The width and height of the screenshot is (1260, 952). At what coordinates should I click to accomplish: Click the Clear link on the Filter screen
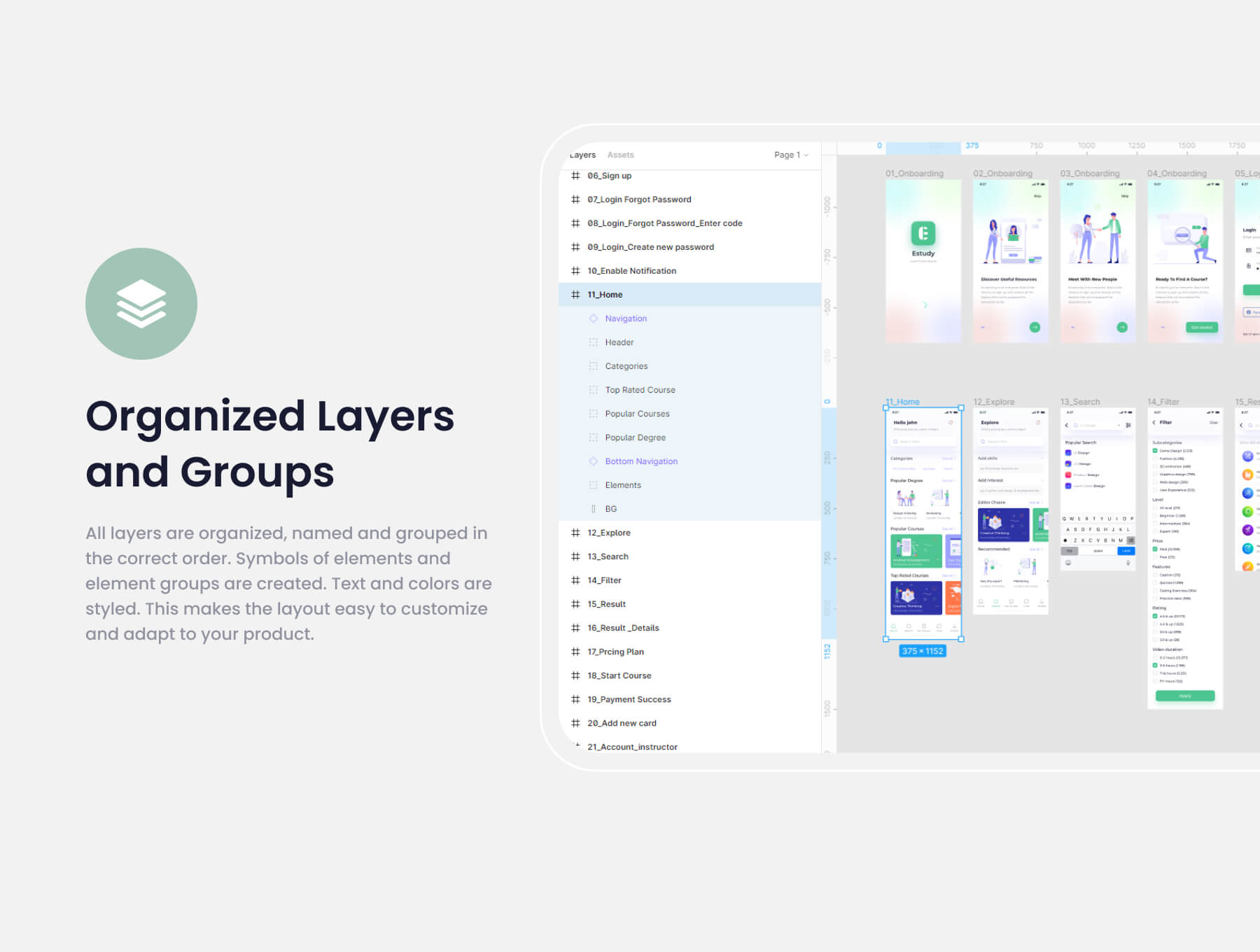(1214, 422)
